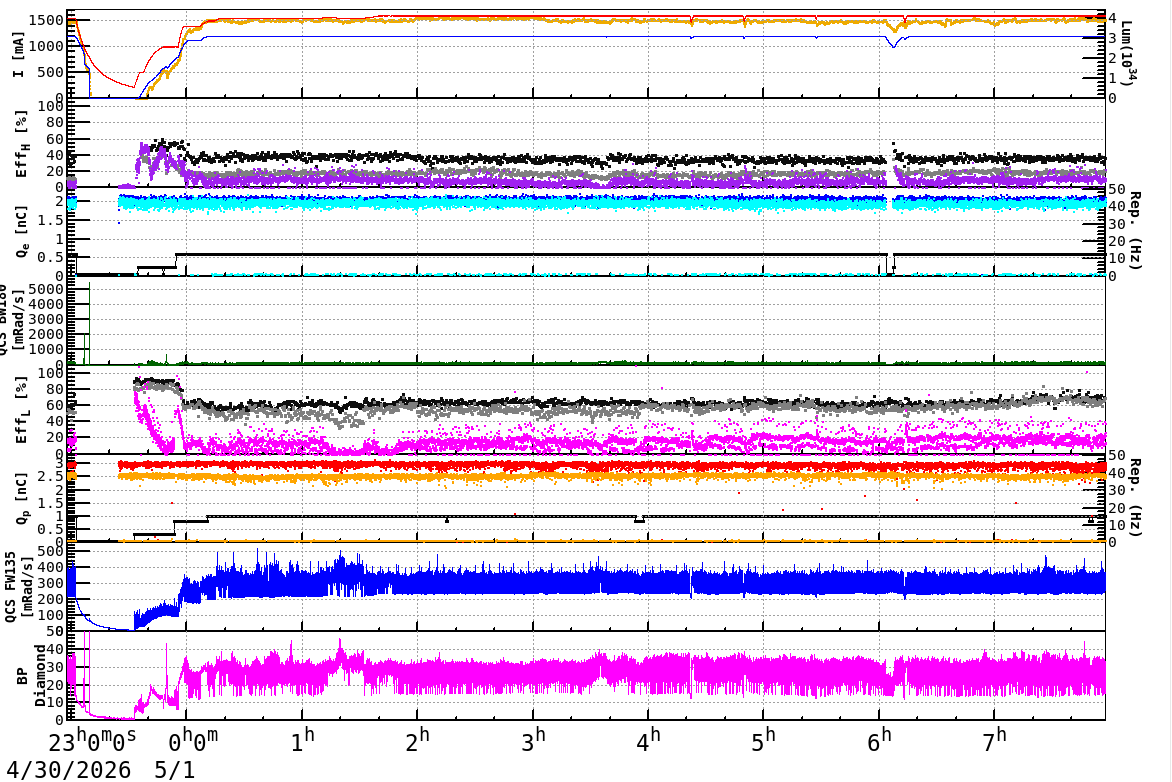Click the "4/30/2026" date label

(69, 770)
